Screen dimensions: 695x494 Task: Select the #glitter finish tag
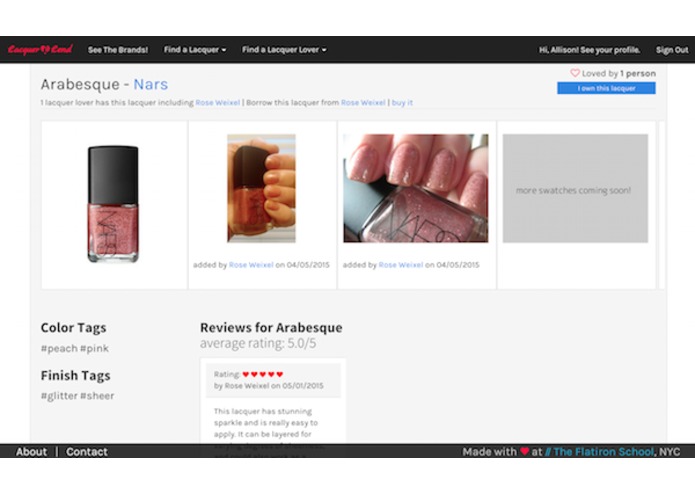tap(59, 396)
